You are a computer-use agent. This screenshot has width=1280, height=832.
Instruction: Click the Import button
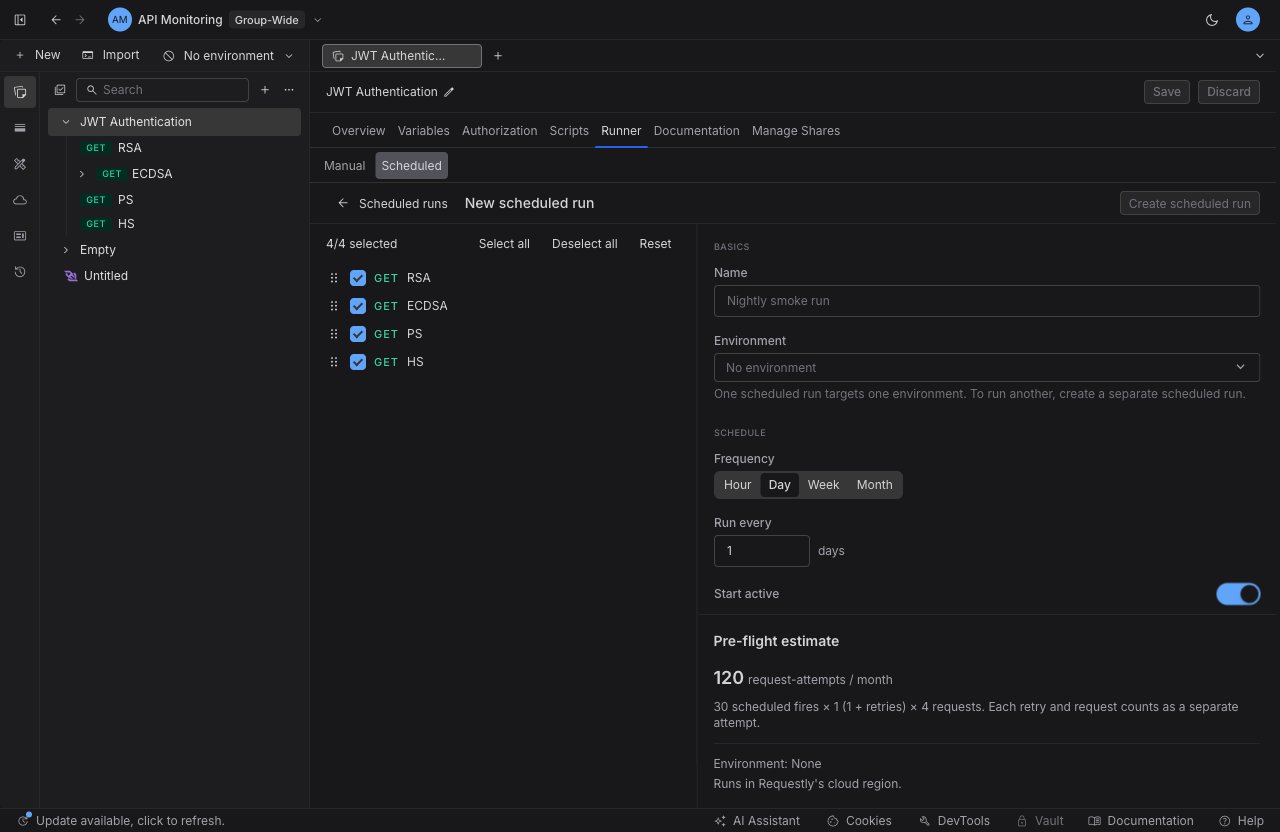tap(110, 55)
